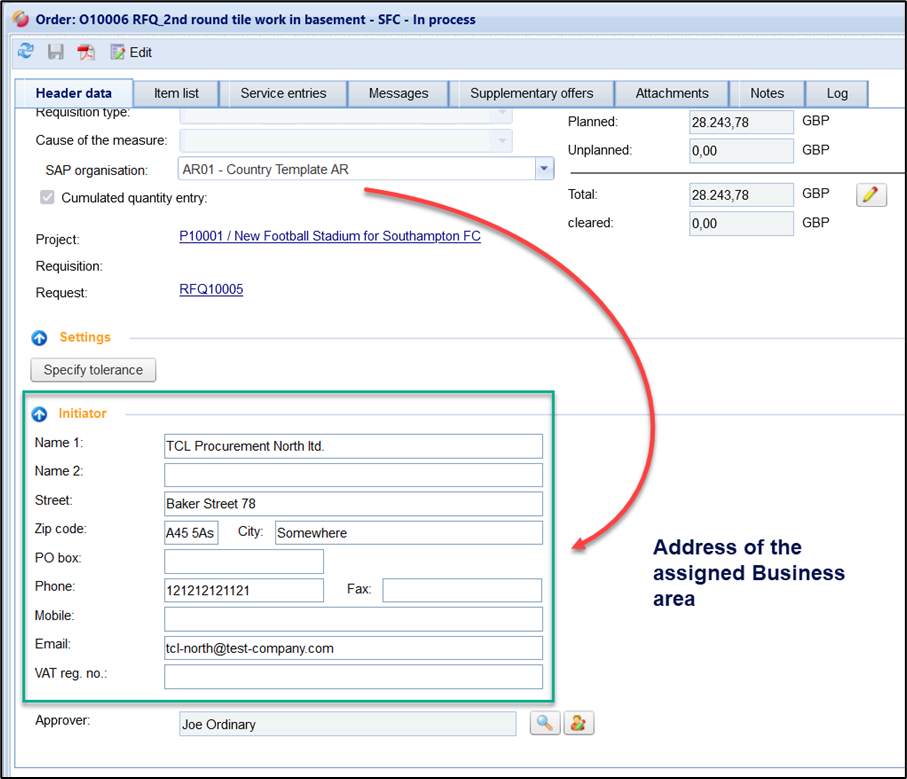Click the Edit toolbar button
This screenshot has height=779, width=907.
[x=131, y=52]
